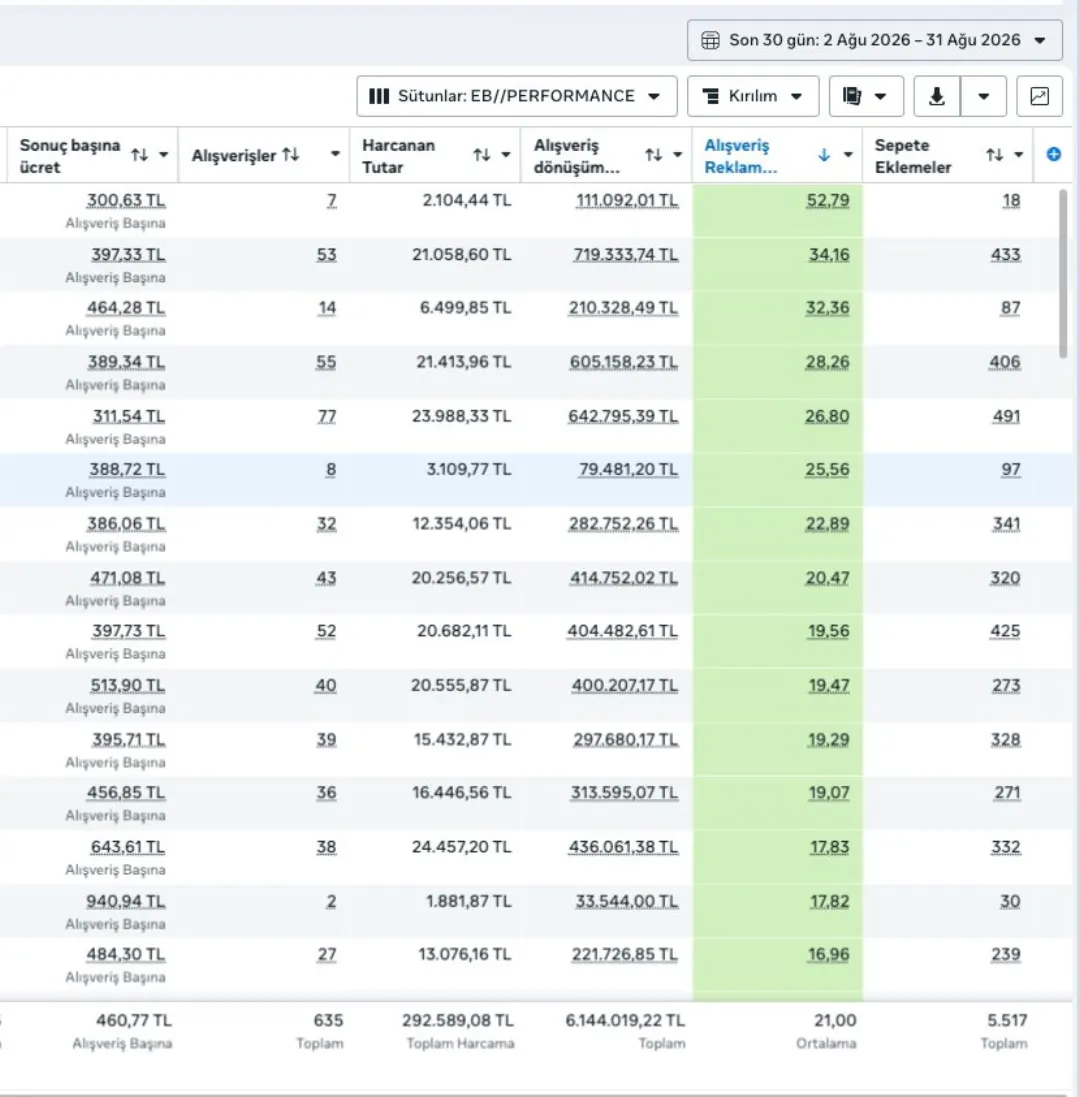Click the calendar icon in date selector
The height and width of the screenshot is (1097, 1080).
(x=710, y=41)
